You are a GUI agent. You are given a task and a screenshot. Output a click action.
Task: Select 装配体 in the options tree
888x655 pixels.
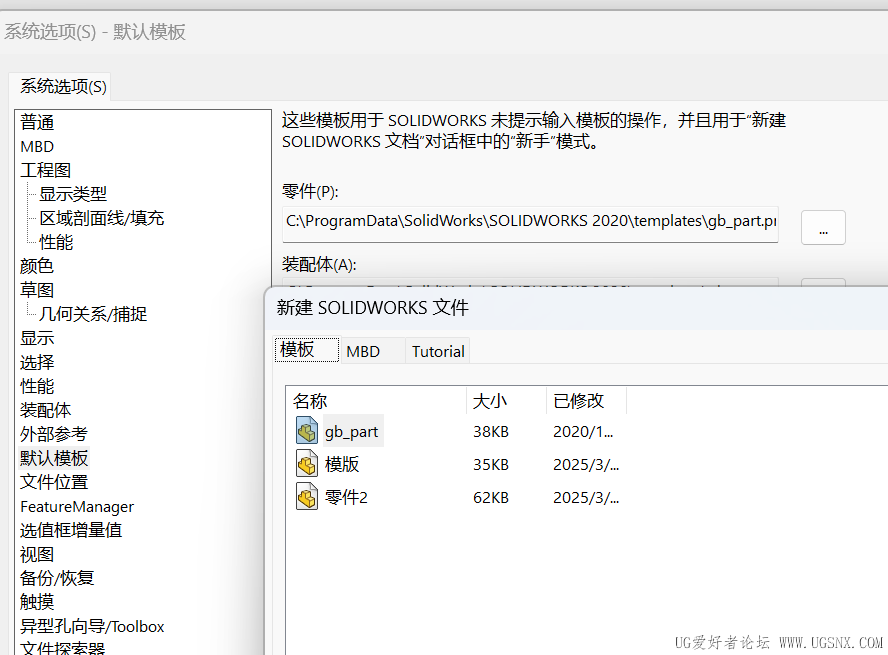(46, 410)
